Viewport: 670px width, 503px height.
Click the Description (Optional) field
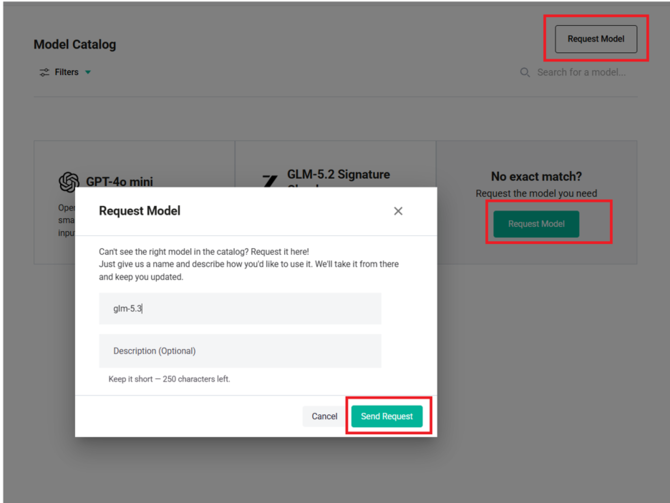click(x=240, y=351)
